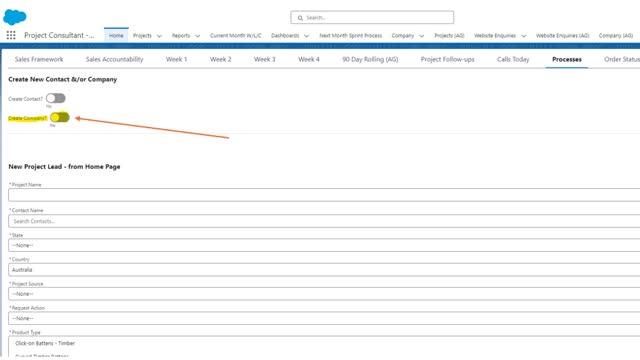Expand the Projects nav chevron

[159, 36]
